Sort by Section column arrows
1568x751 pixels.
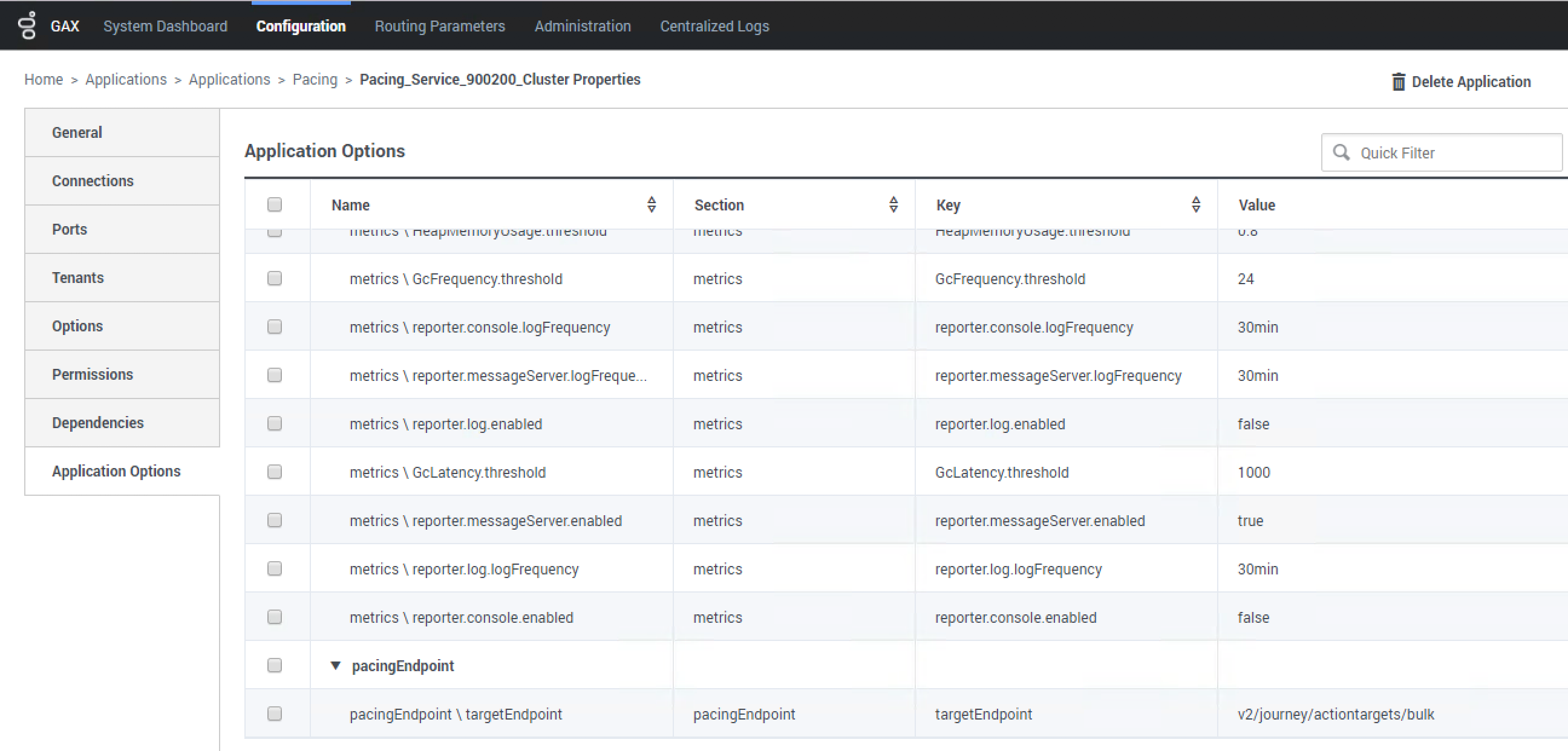tap(893, 204)
